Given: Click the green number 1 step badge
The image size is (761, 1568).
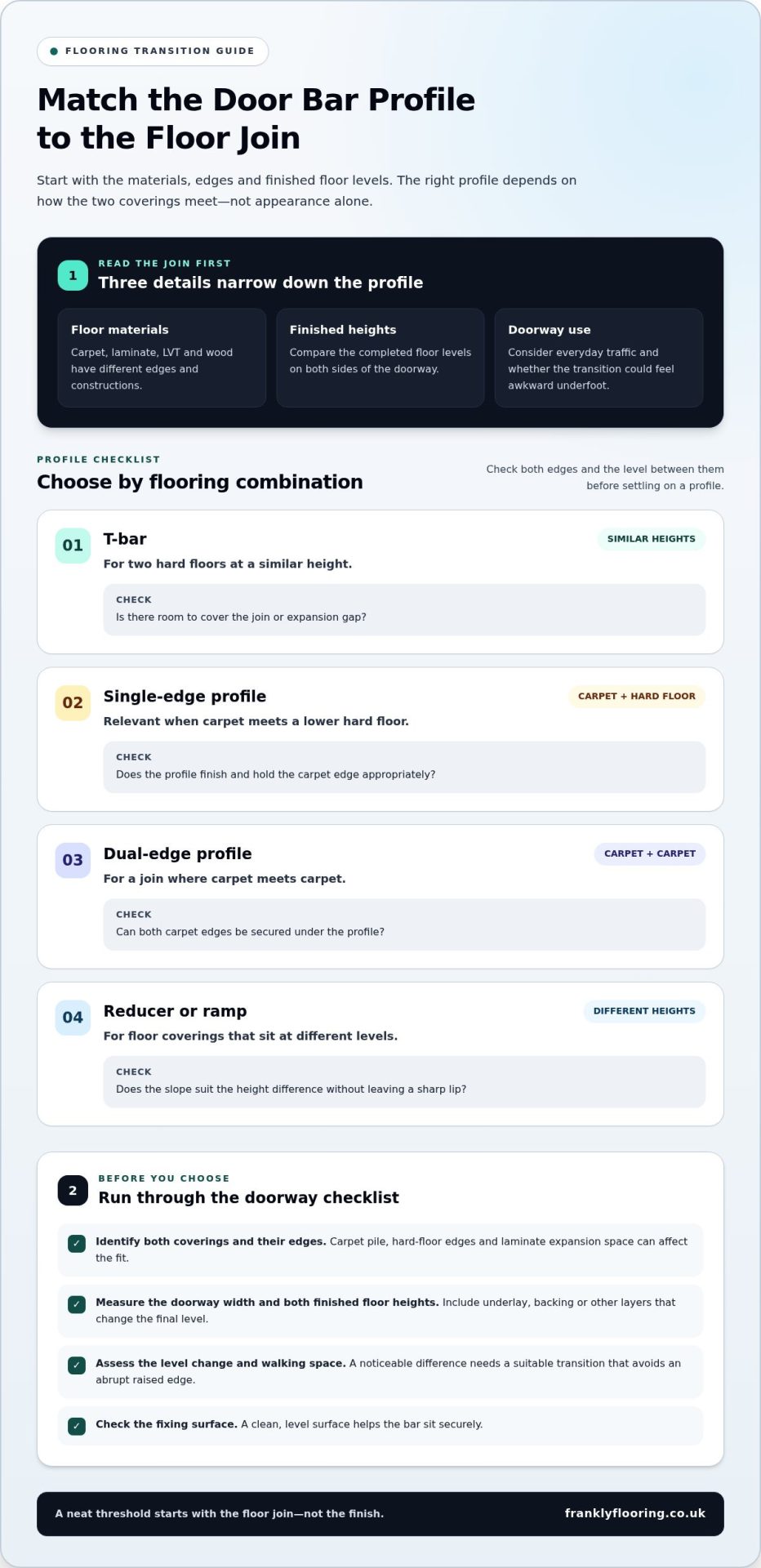Looking at the screenshot, I should [73, 275].
